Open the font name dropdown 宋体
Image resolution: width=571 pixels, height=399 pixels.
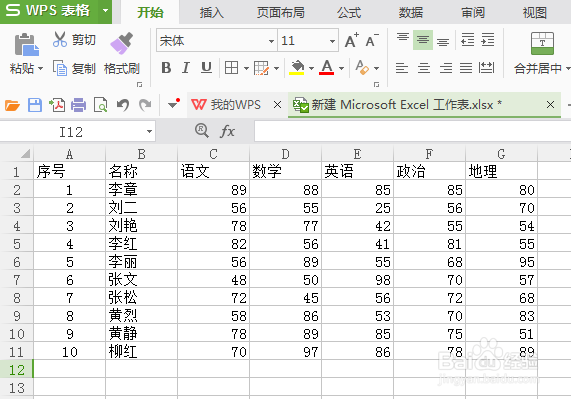(x=271, y=41)
